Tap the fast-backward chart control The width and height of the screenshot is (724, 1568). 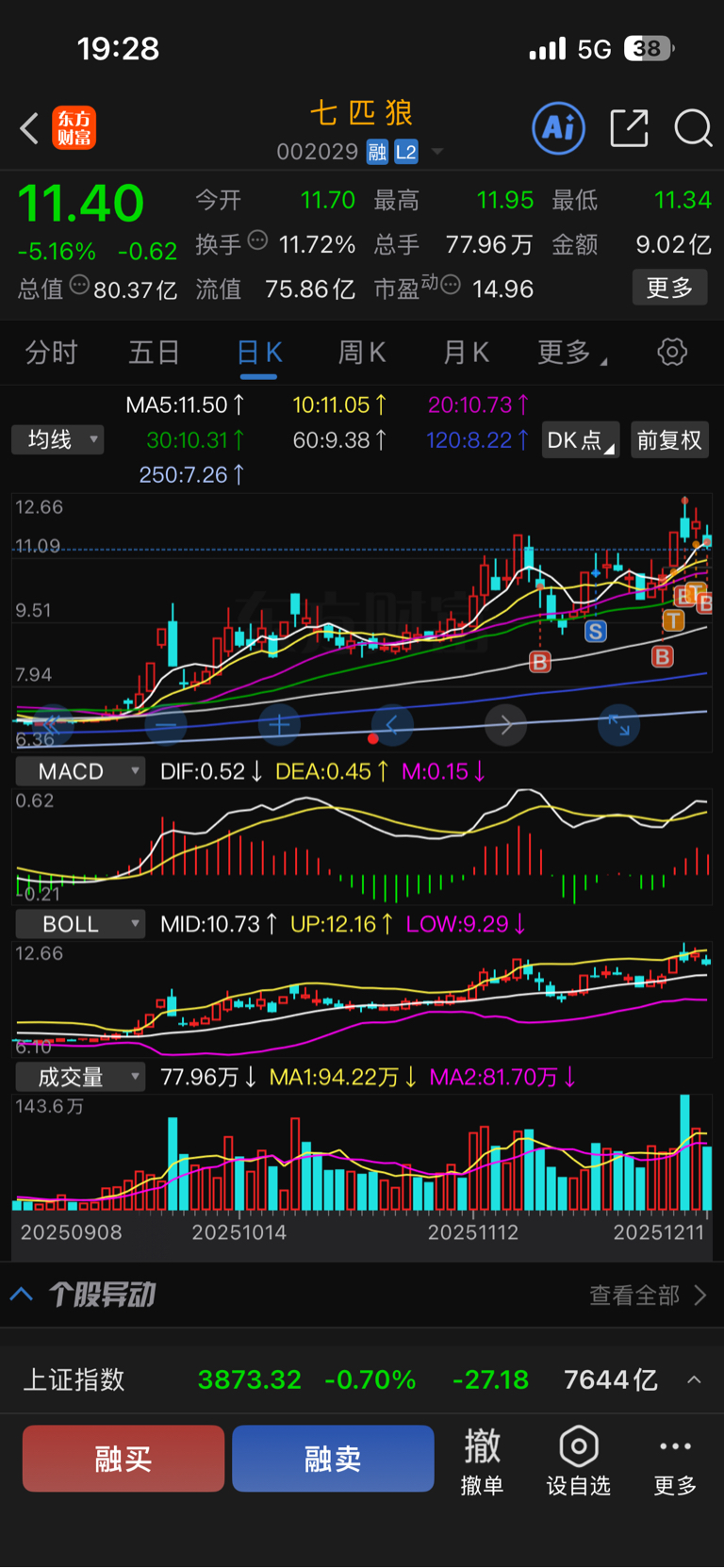click(52, 725)
